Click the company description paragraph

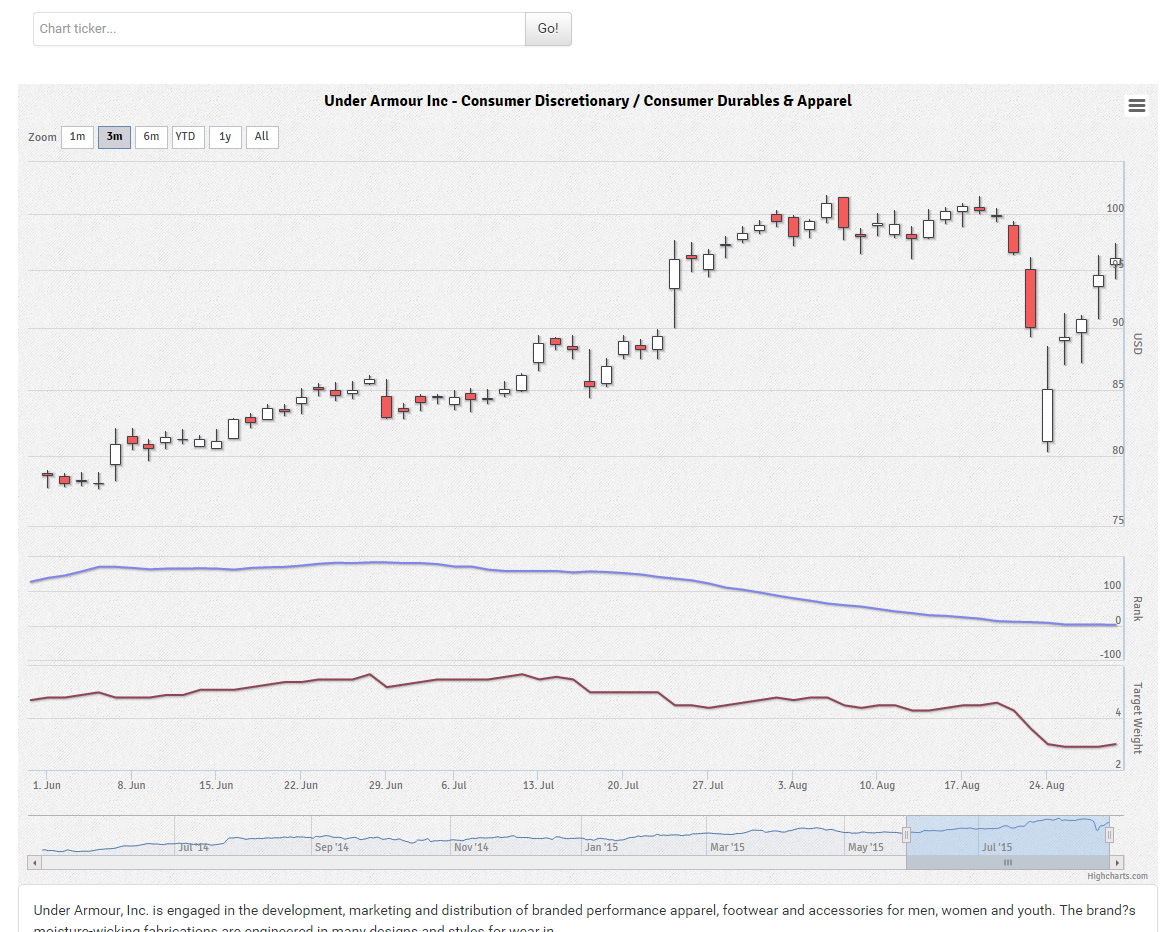coord(585,917)
